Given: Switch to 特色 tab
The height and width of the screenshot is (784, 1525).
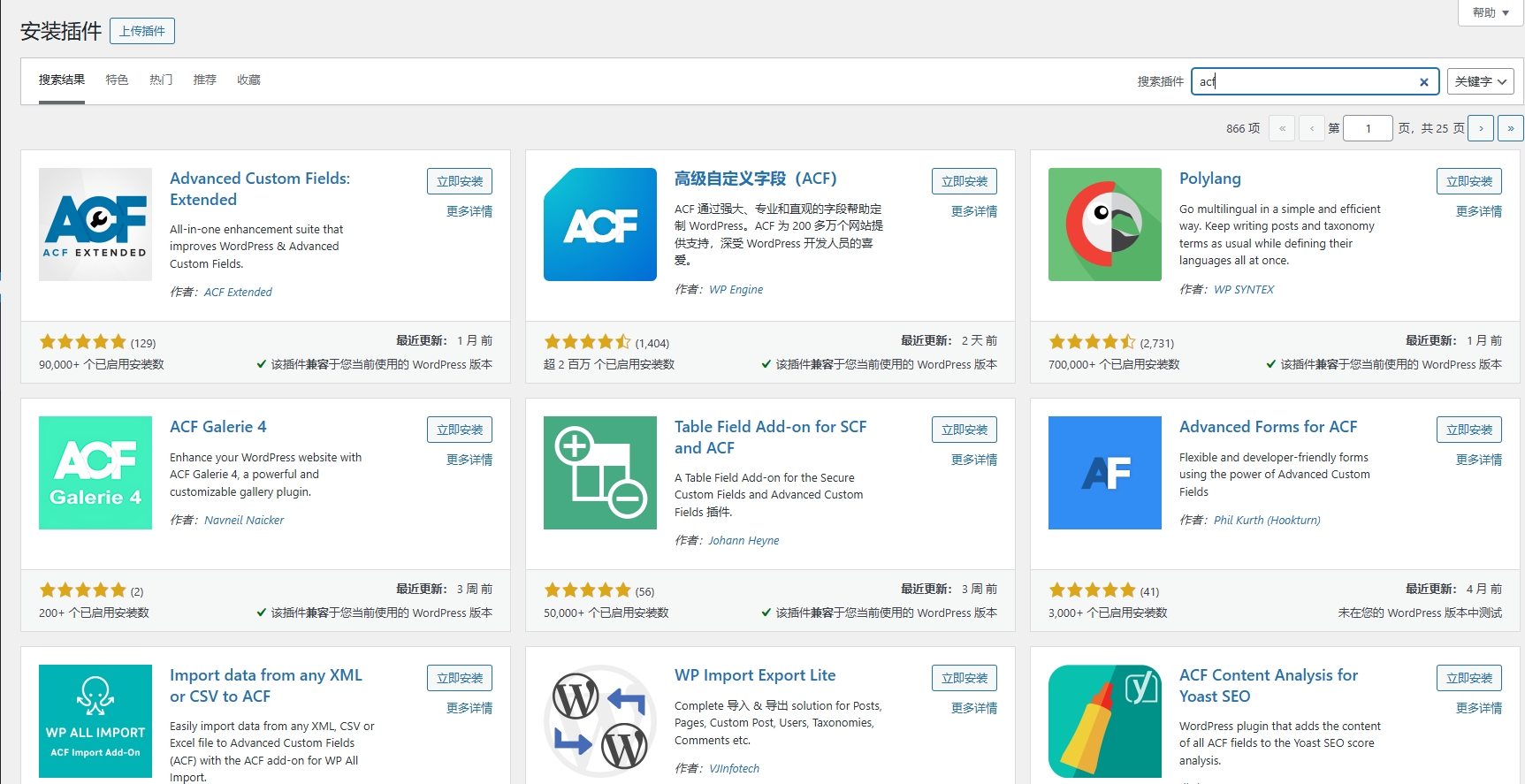Looking at the screenshot, I should click(117, 80).
